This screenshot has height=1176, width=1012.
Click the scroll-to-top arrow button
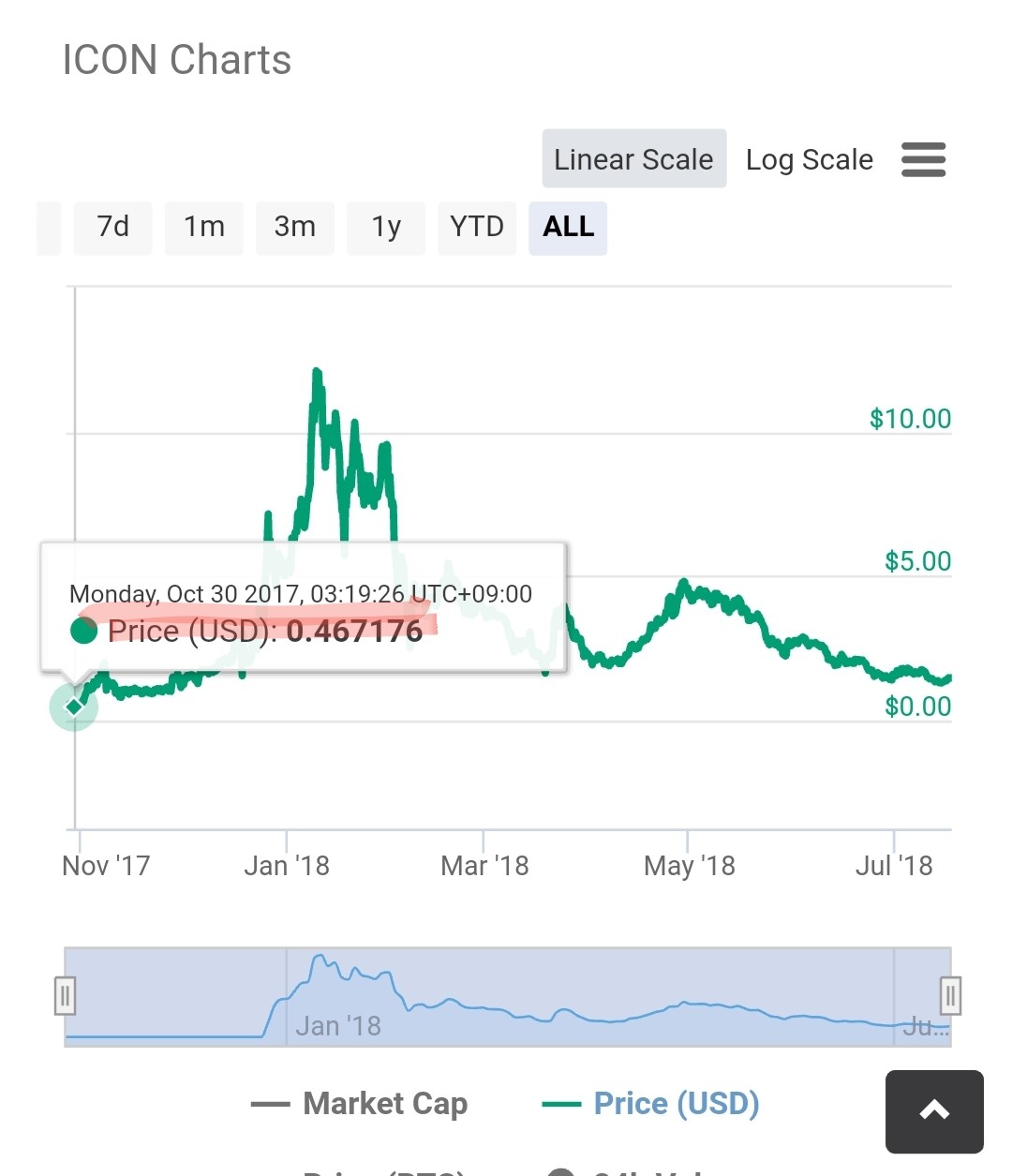(x=934, y=1111)
